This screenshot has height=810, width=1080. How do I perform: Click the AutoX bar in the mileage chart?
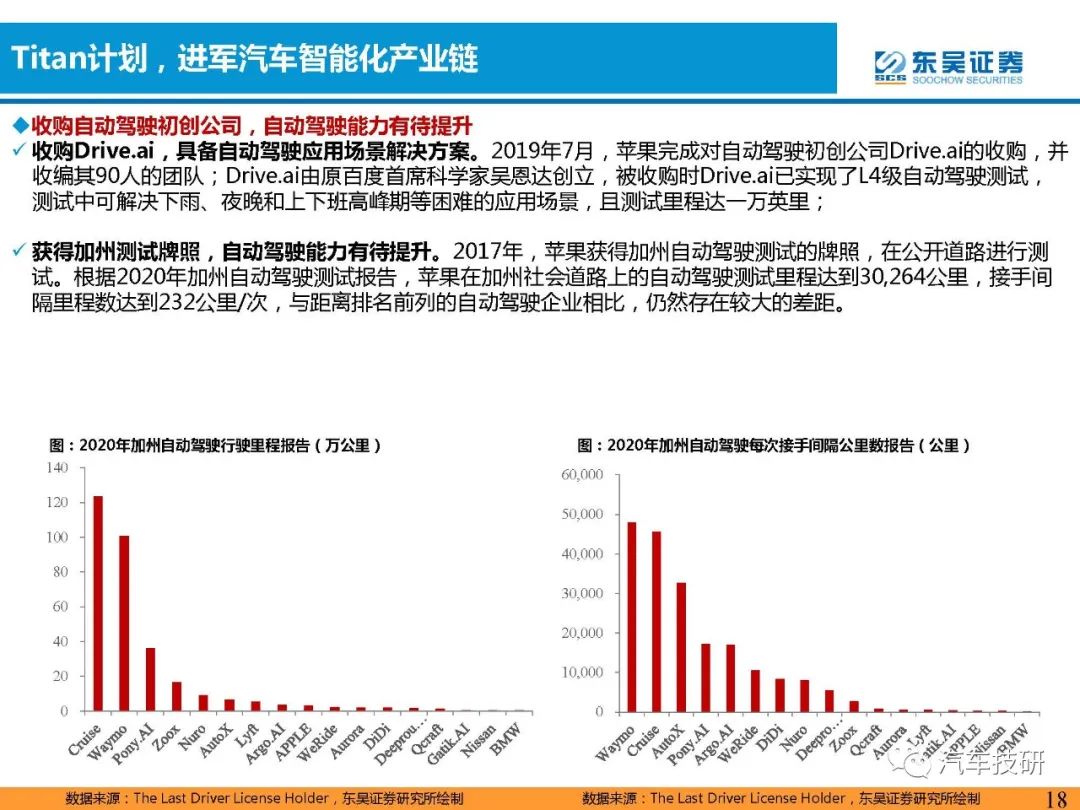click(x=229, y=705)
